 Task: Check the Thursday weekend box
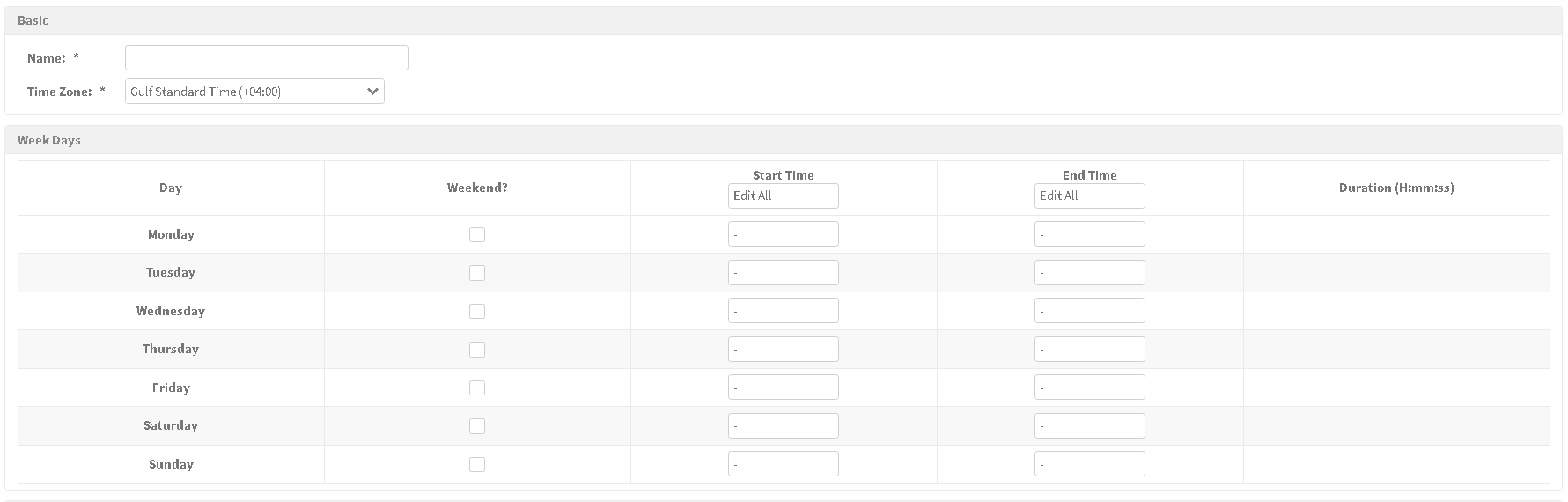[477, 350]
